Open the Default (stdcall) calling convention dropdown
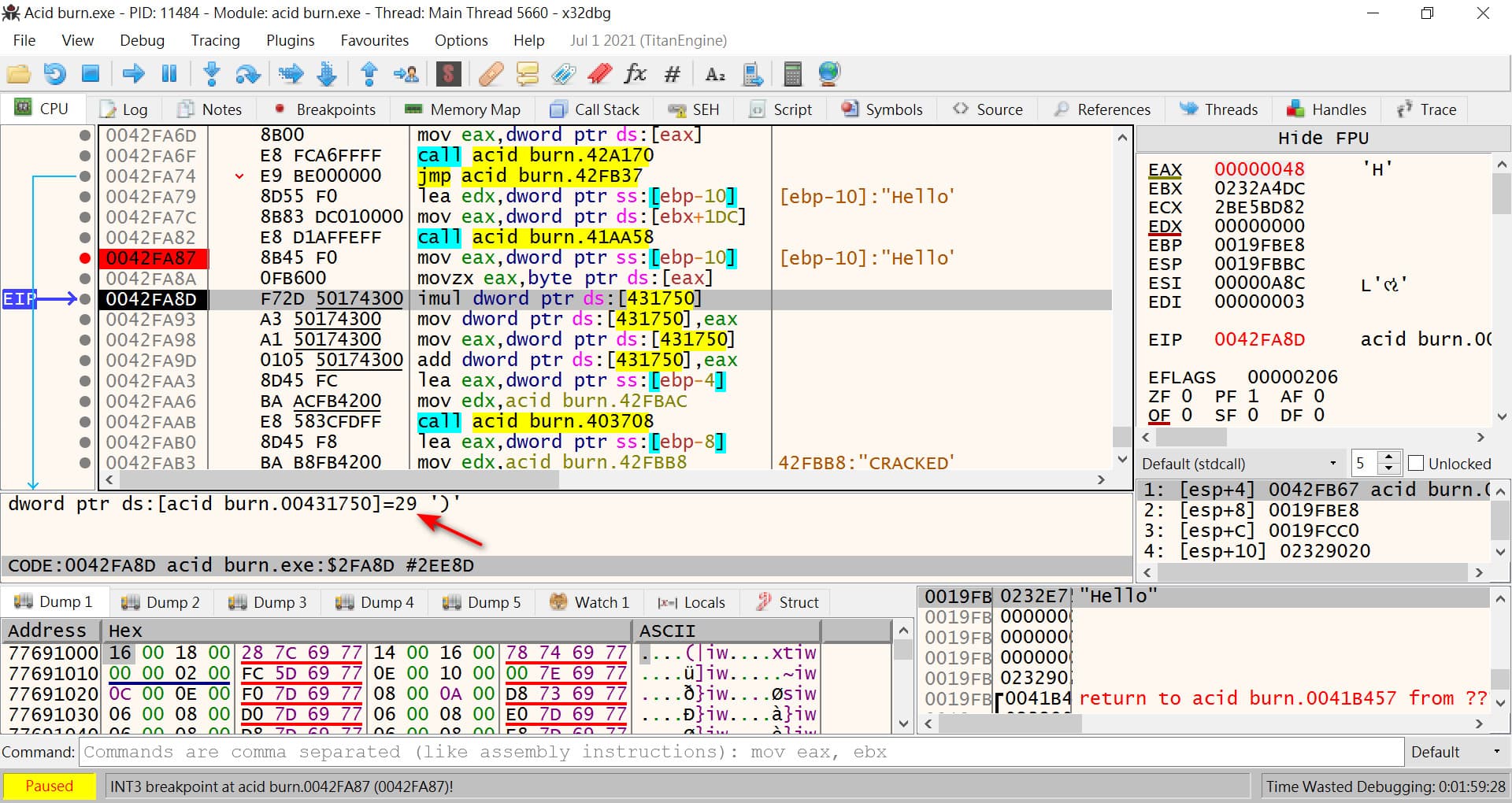 click(1240, 464)
